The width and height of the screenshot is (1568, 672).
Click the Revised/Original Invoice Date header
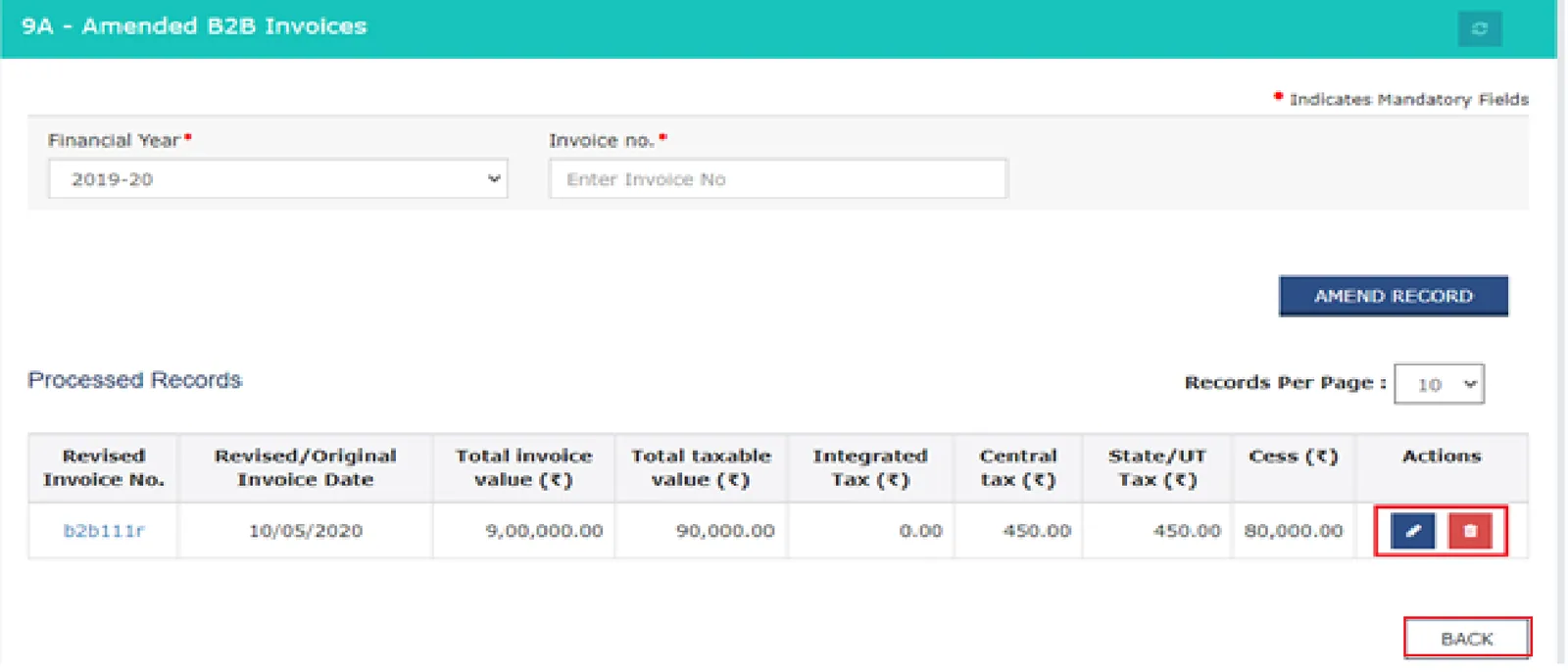306,468
